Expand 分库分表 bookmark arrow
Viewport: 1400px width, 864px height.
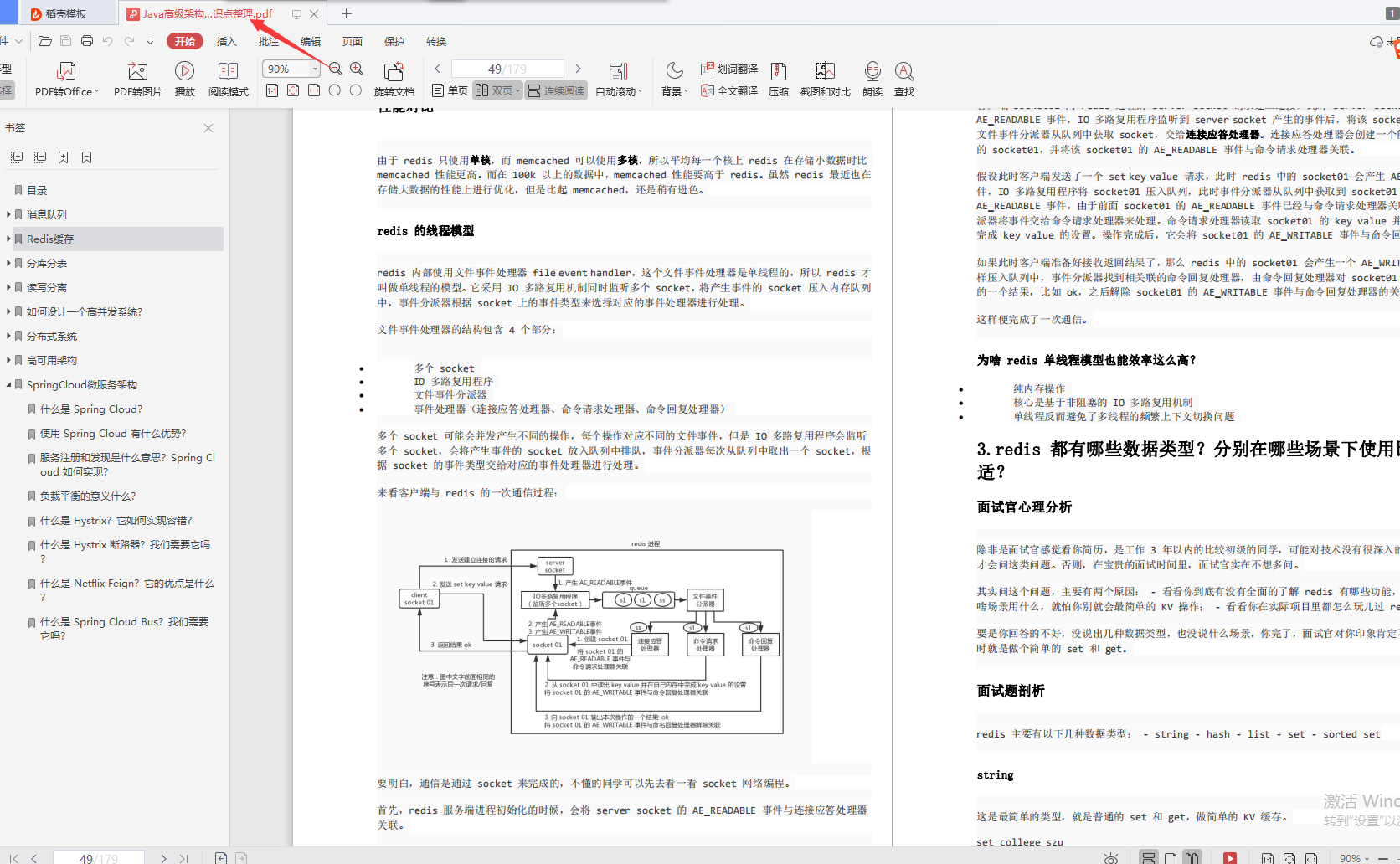pos(8,263)
